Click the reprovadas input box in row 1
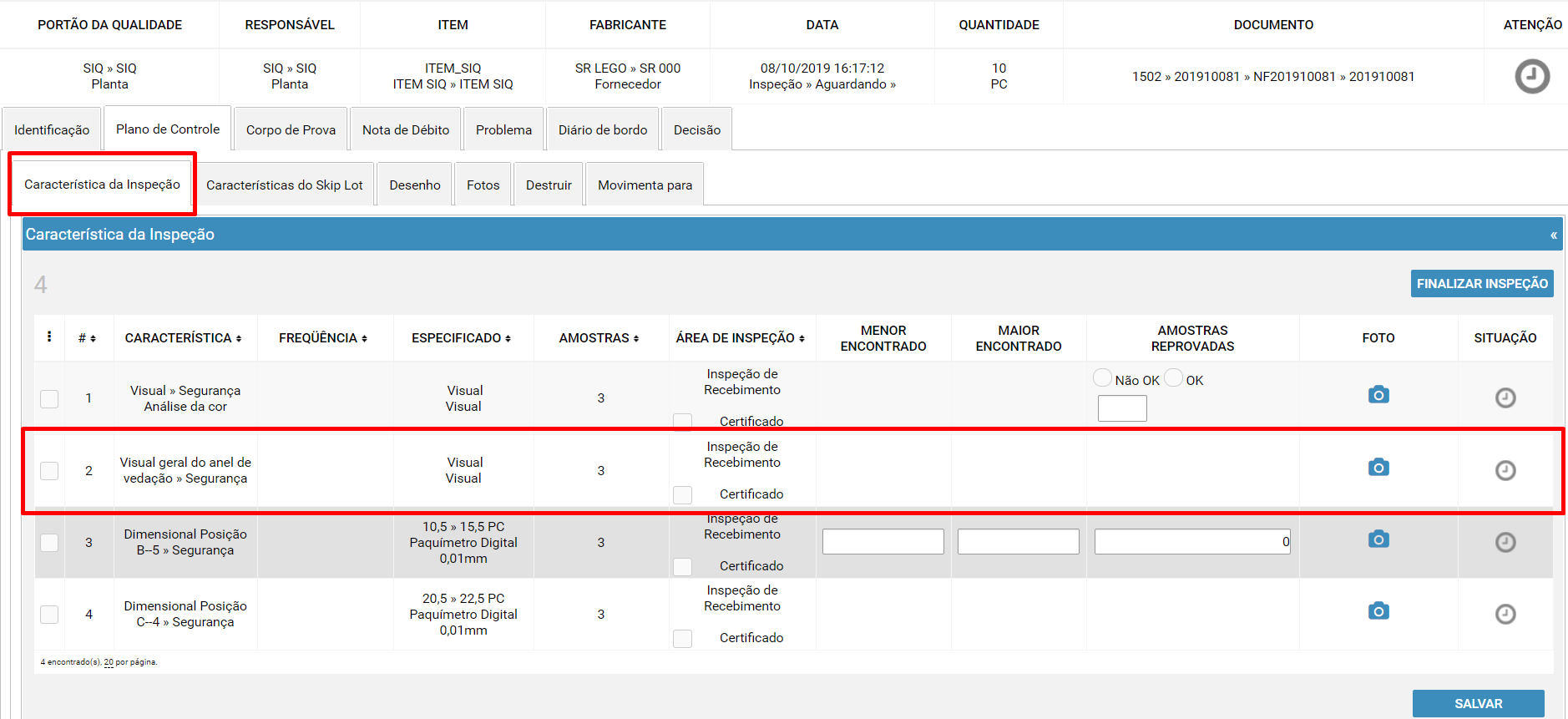Image resolution: width=1568 pixels, height=719 pixels. (1122, 408)
